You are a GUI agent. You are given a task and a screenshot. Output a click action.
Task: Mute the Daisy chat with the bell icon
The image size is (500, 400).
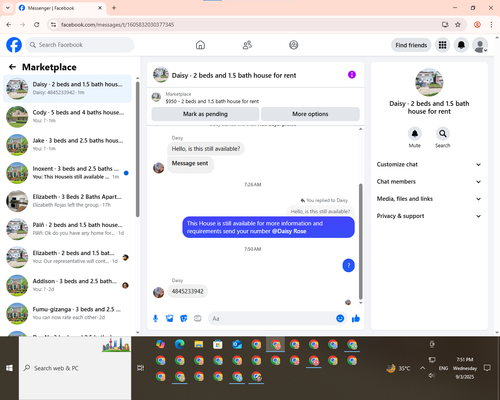point(415,134)
